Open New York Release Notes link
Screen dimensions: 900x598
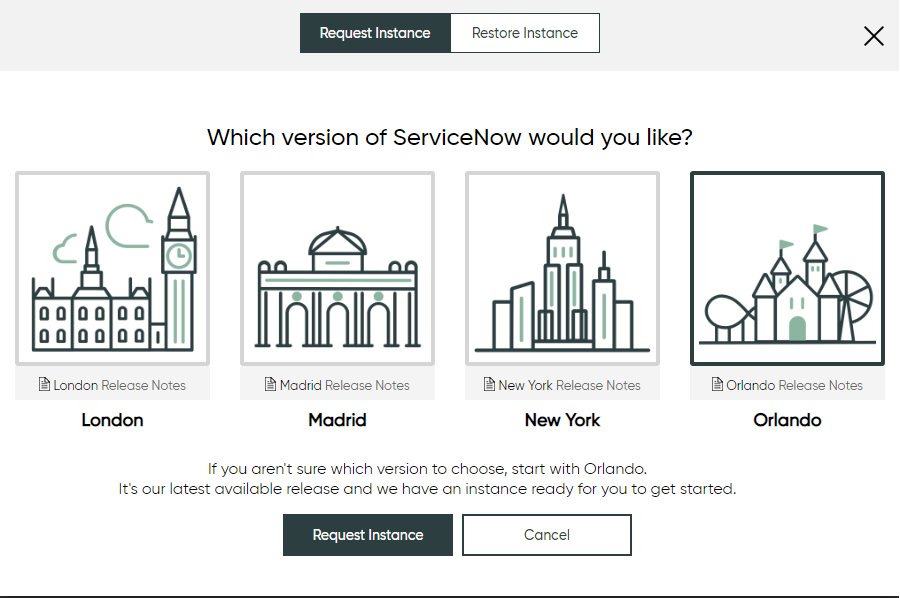562,385
